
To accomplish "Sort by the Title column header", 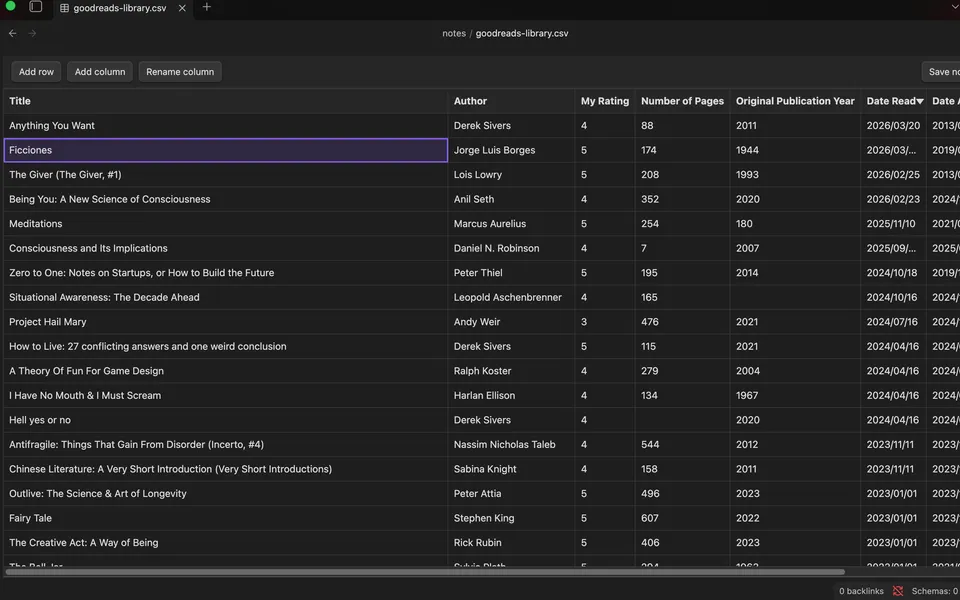I will coord(226,101).
